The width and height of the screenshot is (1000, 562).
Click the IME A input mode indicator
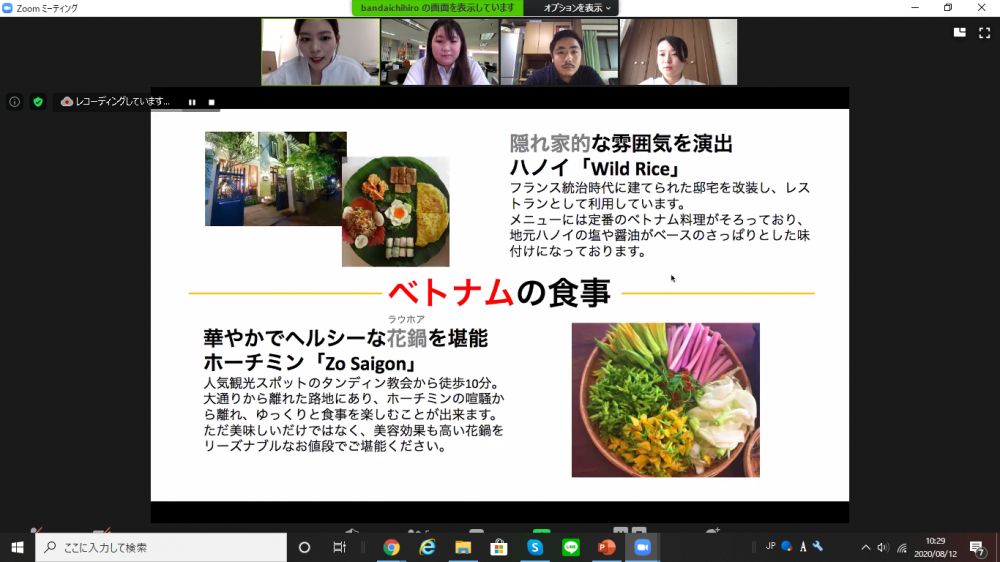pyautogui.click(x=803, y=547)
